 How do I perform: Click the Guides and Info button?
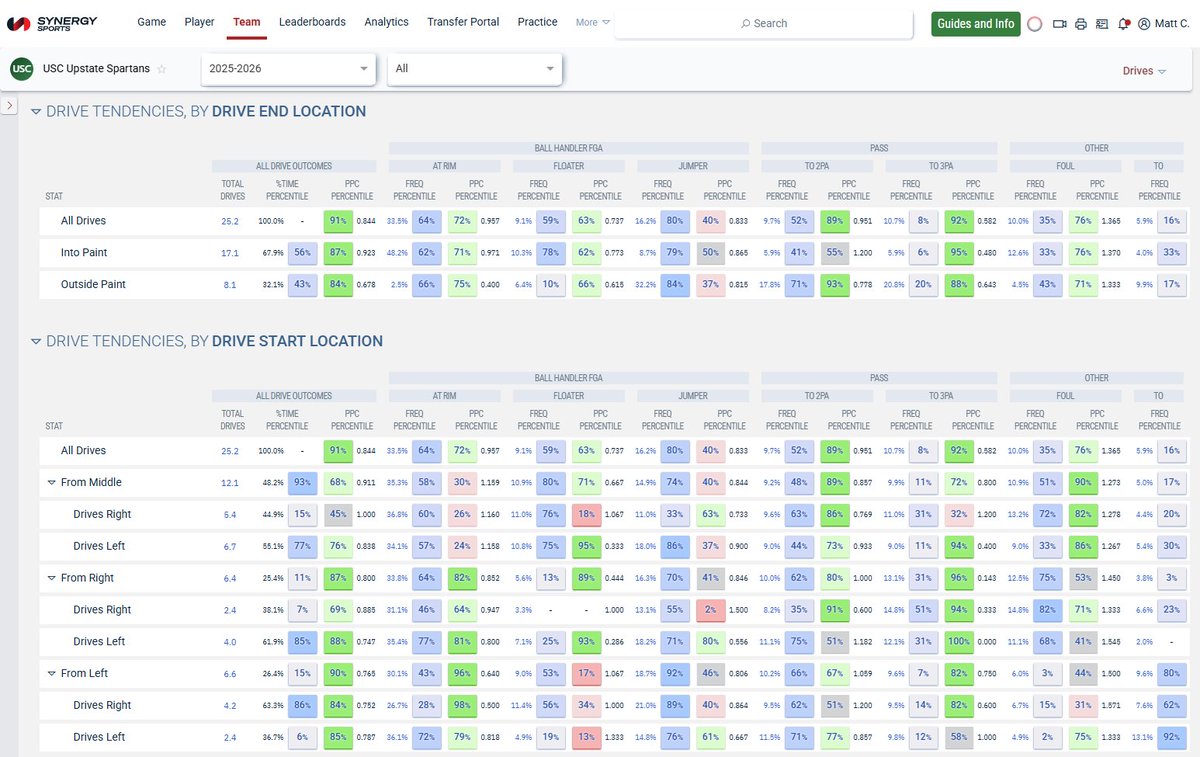point(975,23)
